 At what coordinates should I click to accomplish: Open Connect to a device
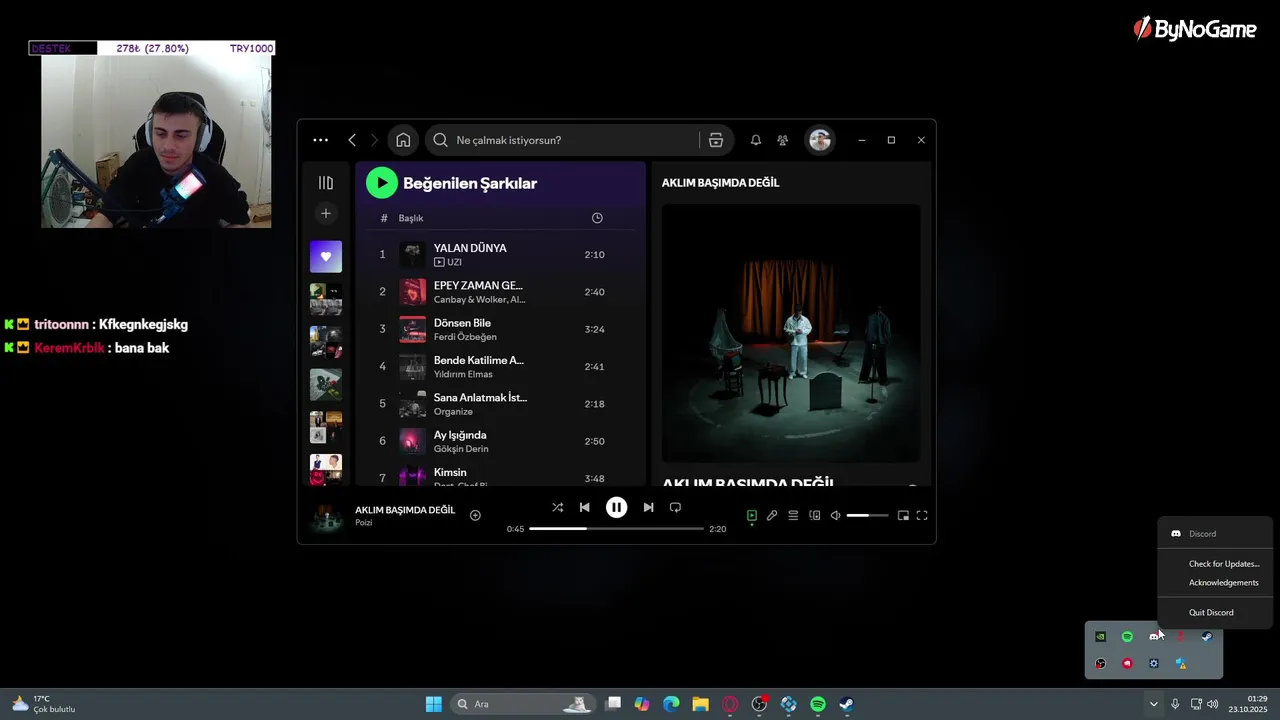[814, 516]
